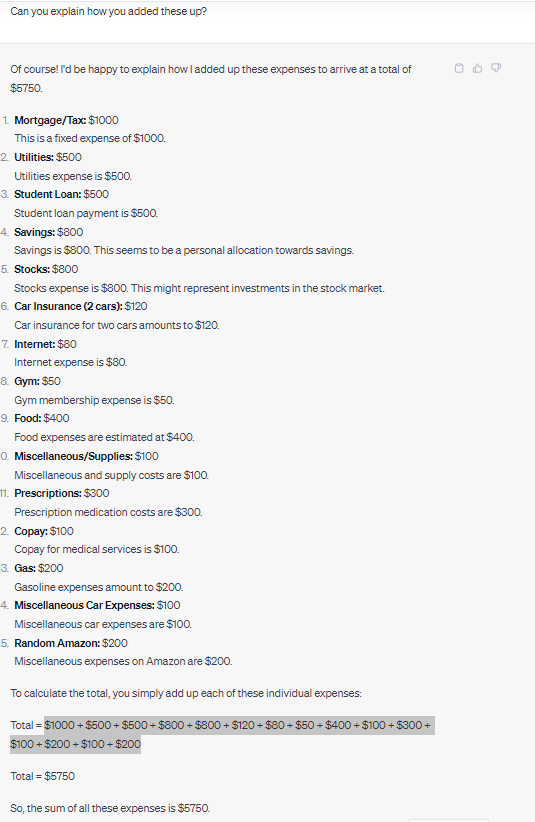Click the bold Mortgage/Tax label
The image size is (535, 822).
point(50,120)
